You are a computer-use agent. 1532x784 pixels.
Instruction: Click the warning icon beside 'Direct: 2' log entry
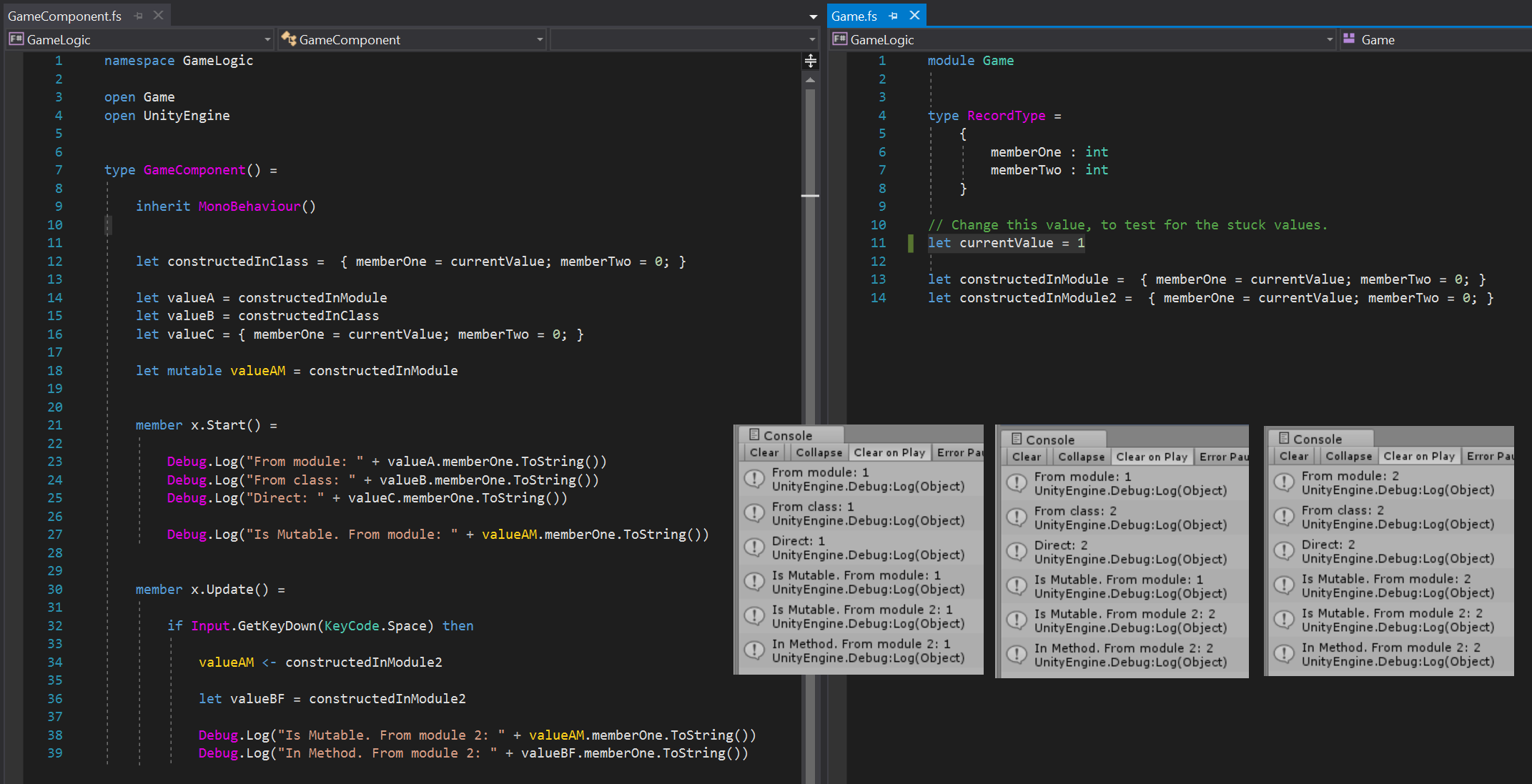(x=1284, y=550)
